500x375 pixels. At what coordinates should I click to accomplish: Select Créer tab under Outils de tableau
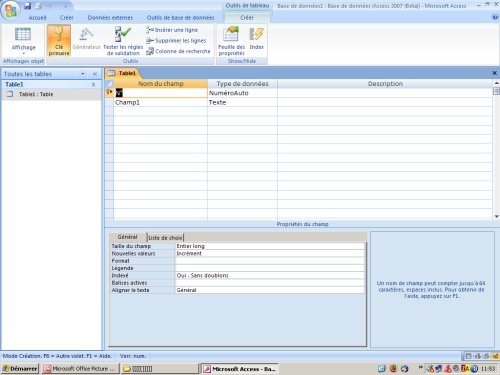(x=247, y=18)
